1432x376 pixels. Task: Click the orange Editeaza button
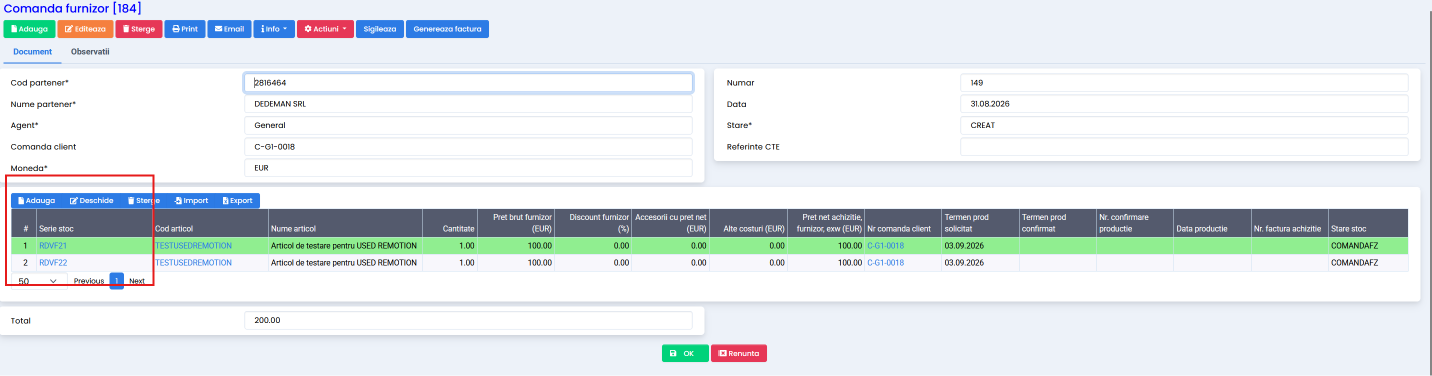pos(85,29)
